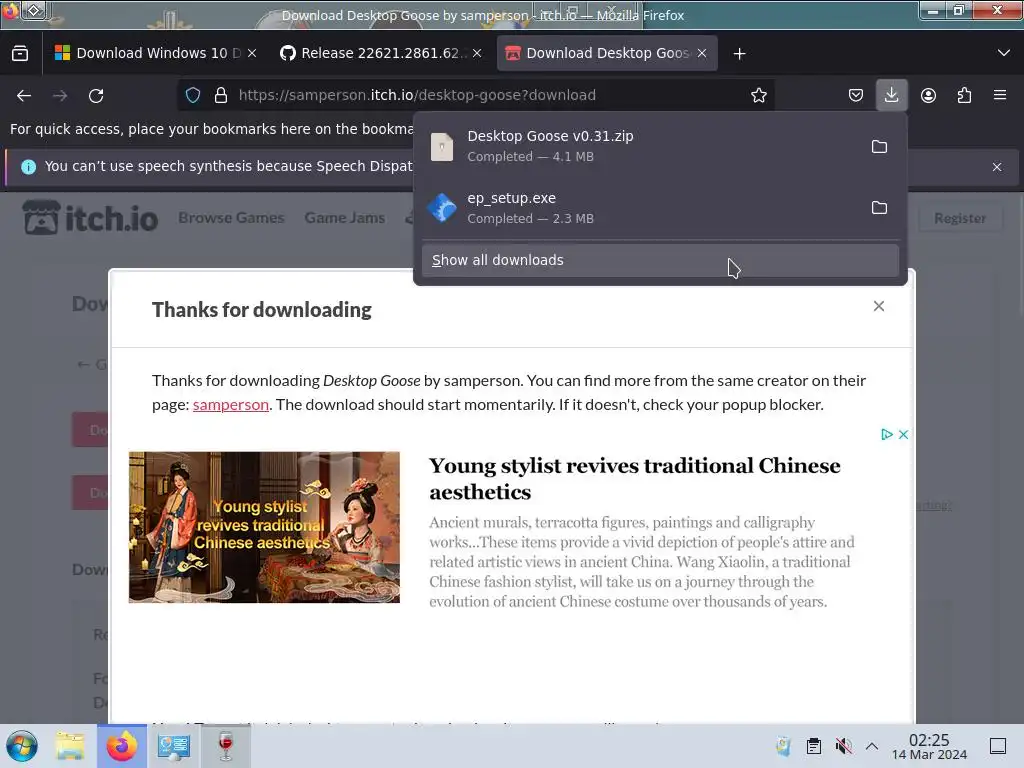
Task: Click the itch.io logo
Action: tap(91, 217)
